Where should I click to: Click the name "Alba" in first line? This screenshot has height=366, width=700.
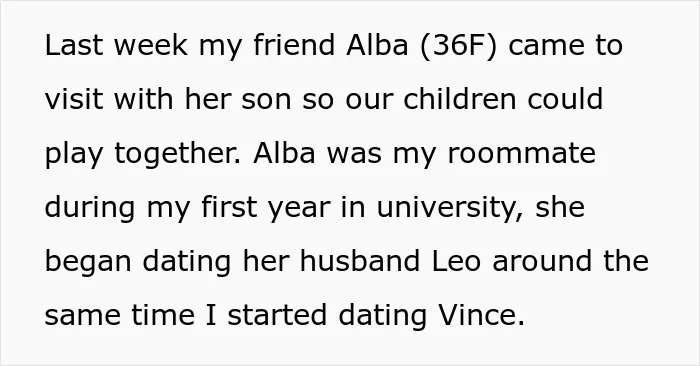click(x=377, y=45)
